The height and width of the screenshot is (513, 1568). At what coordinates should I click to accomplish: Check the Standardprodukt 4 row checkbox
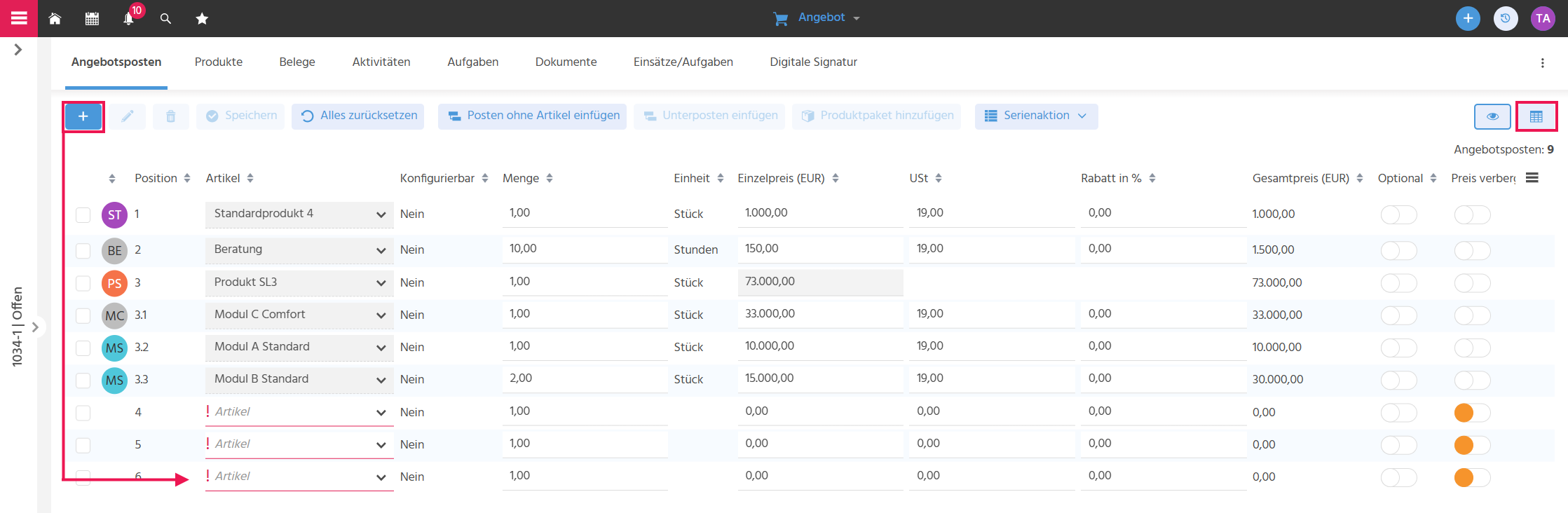click(x=83, y=214)
